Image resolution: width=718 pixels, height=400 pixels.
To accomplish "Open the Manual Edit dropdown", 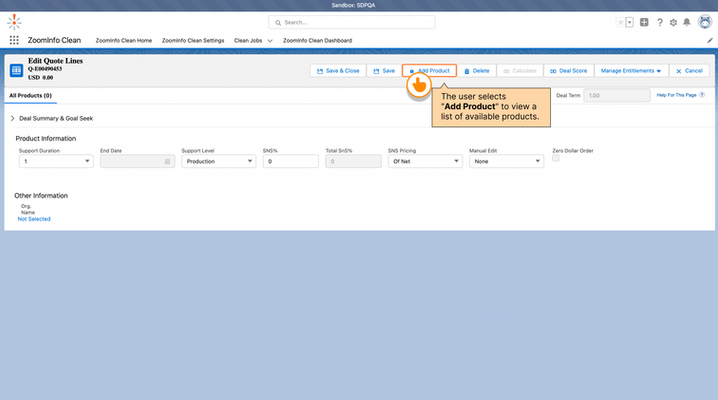I will [506, 162].
